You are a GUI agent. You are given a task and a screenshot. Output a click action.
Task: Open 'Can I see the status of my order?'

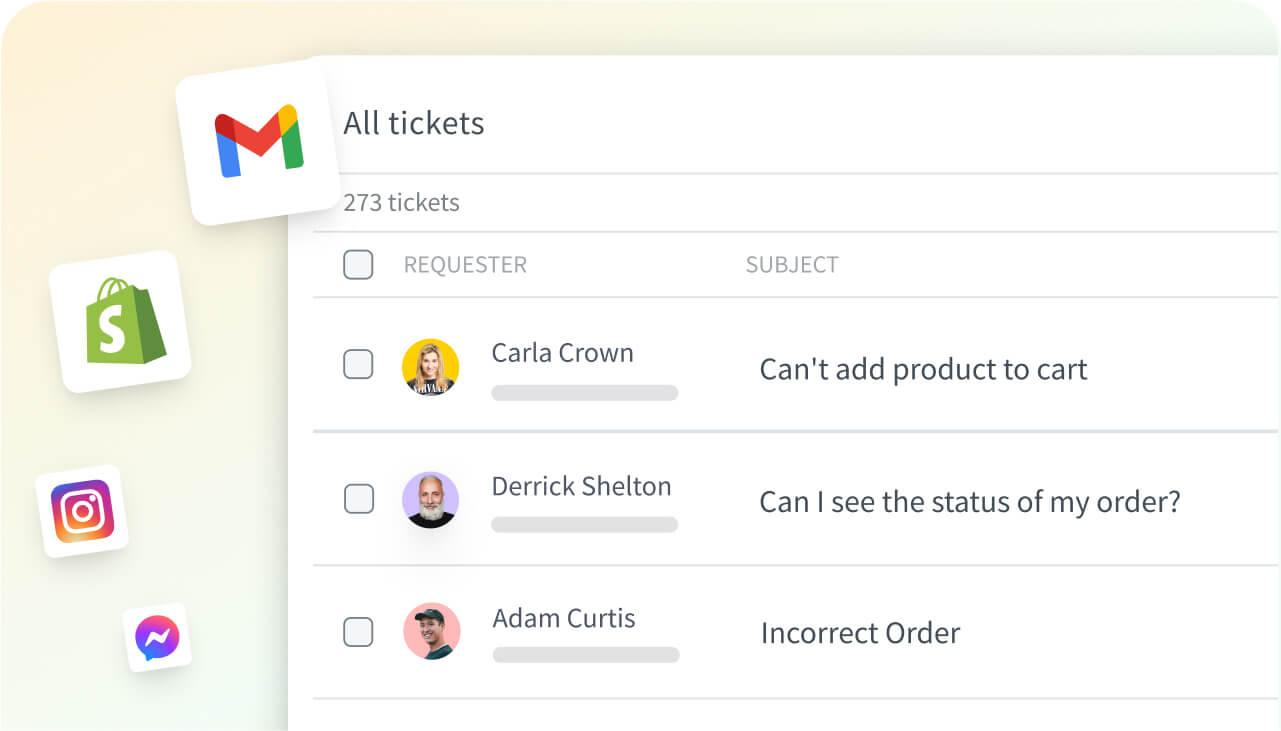click(x=970, y=502)
